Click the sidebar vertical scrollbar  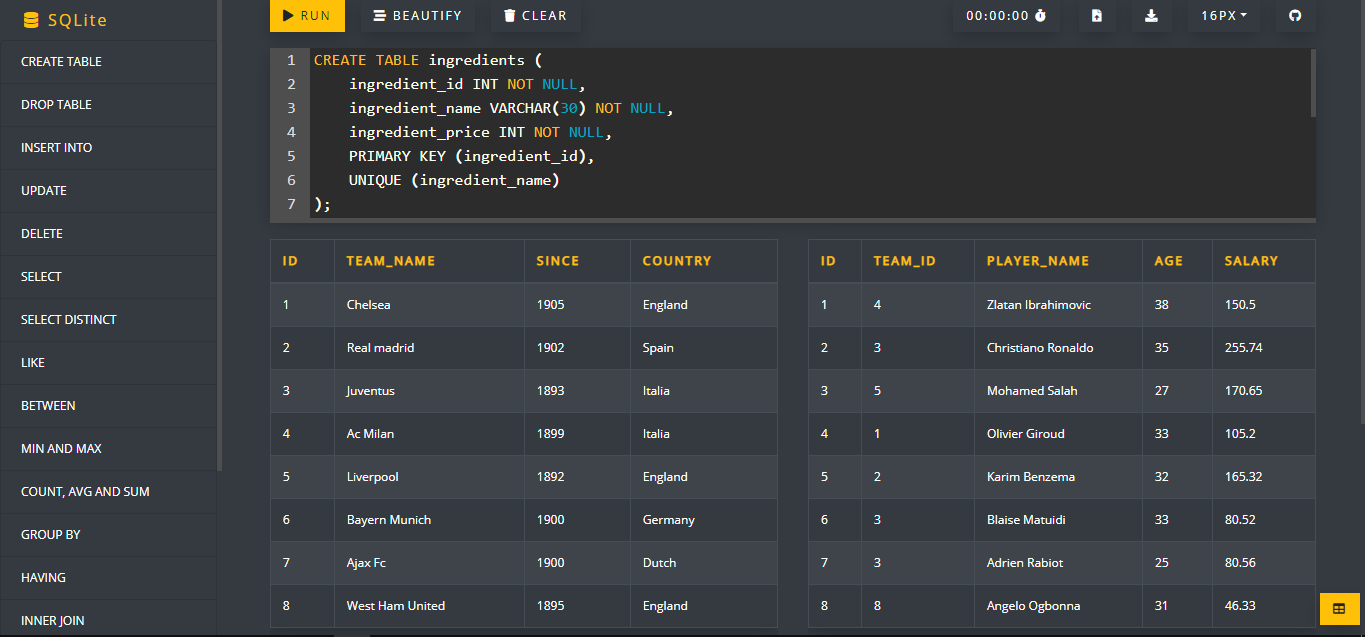[x=220, y=234]
